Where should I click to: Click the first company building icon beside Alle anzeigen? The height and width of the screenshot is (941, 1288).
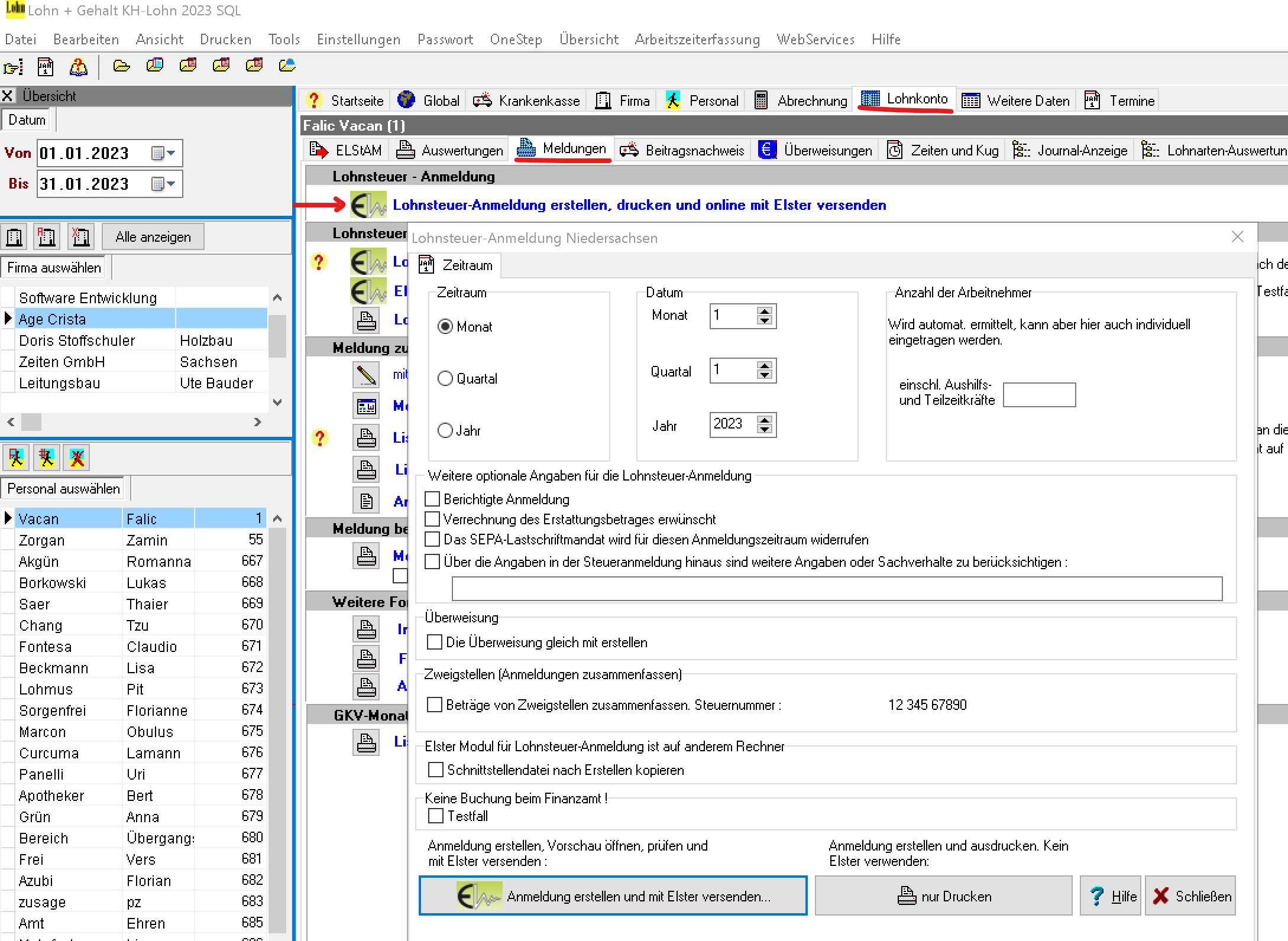[x=15, y=237]
